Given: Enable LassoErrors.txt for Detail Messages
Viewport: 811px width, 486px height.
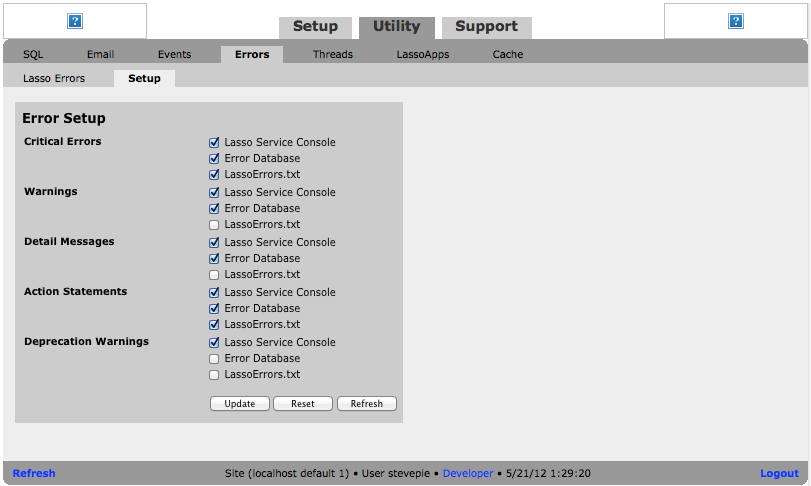Looking at the screenshot, I should (214, 275).
